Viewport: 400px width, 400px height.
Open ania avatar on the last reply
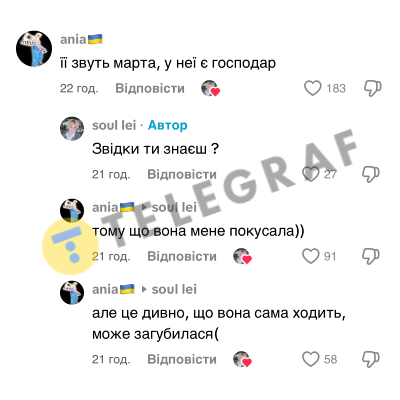tap(72, 293)
